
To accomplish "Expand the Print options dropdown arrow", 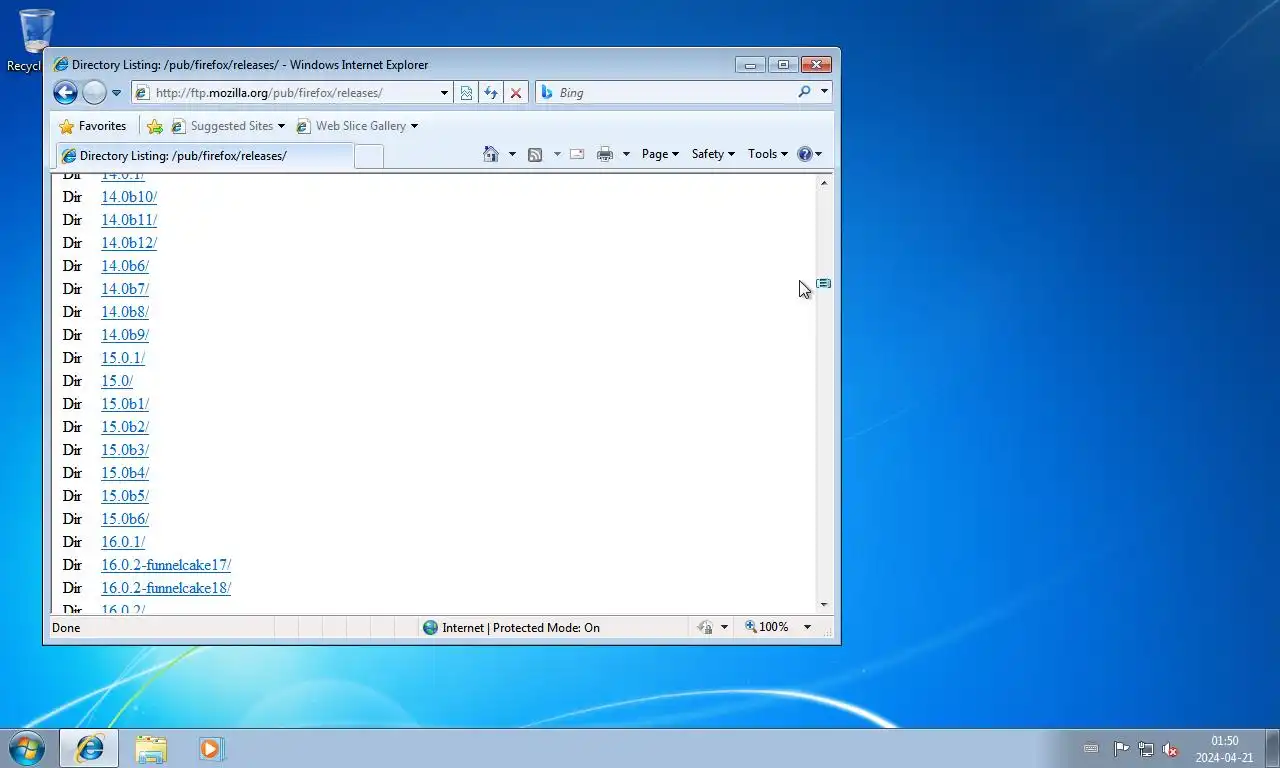I will (626, 154).
